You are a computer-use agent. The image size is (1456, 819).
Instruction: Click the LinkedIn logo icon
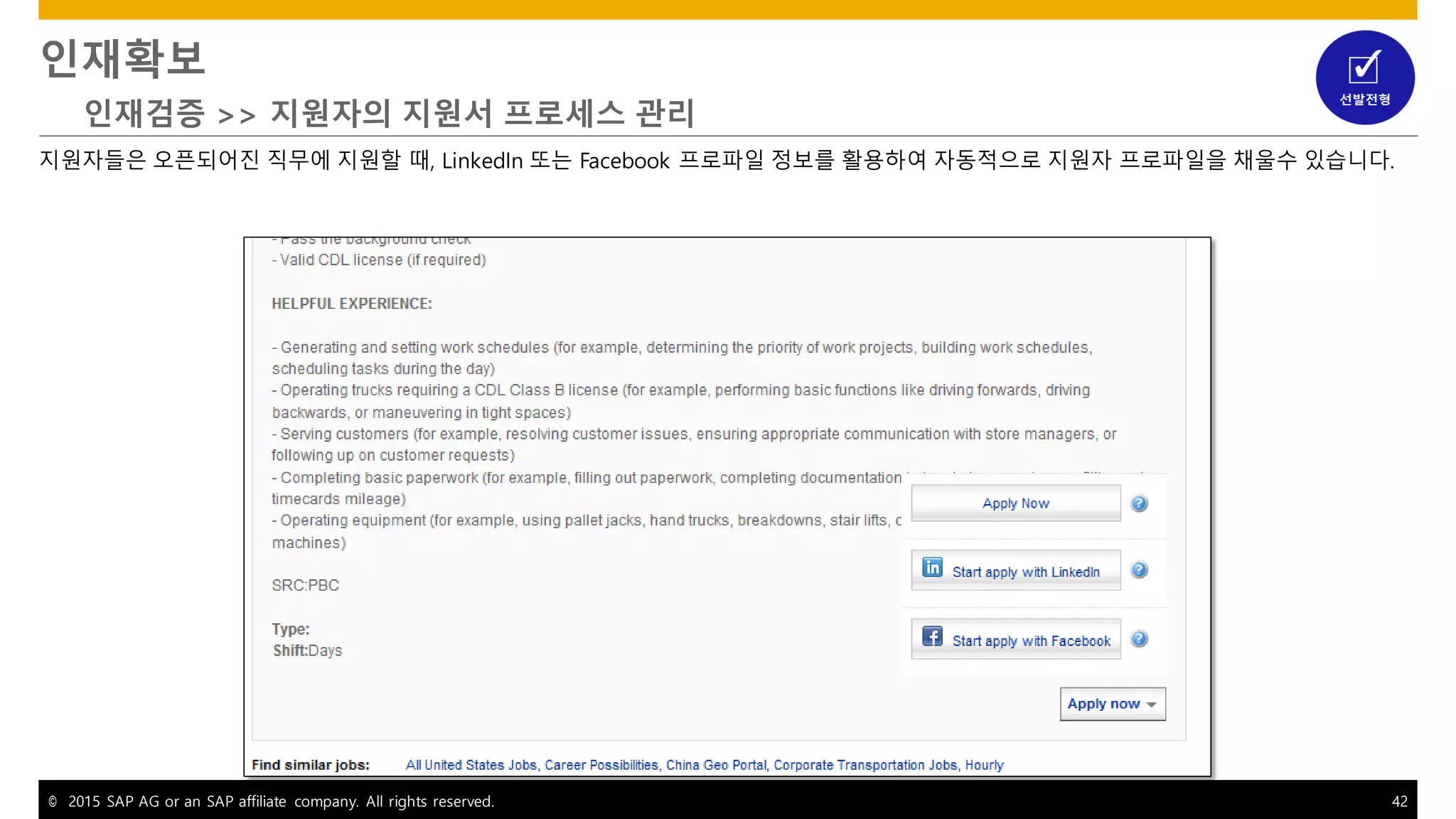(x=932, y=567)
